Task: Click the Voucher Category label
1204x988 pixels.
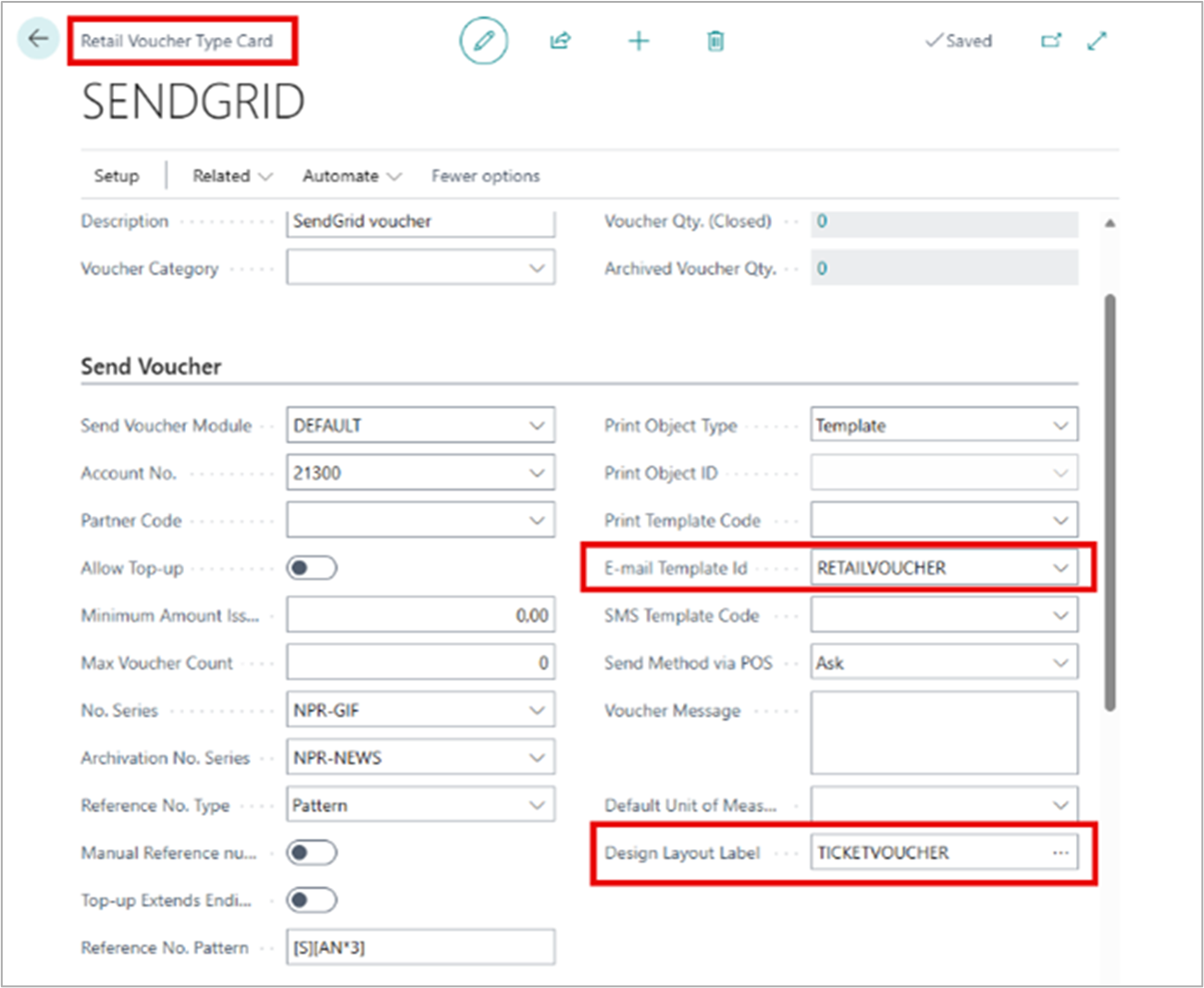Action: [150, 268]
